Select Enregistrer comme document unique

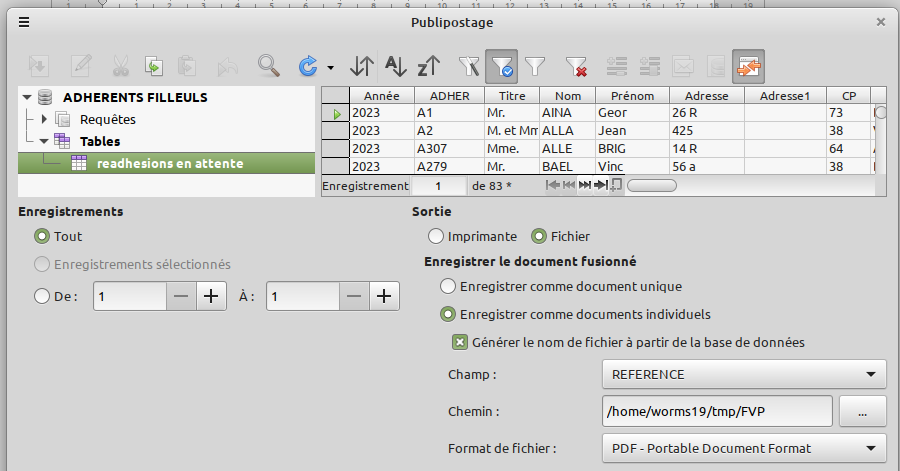[449, 286]
